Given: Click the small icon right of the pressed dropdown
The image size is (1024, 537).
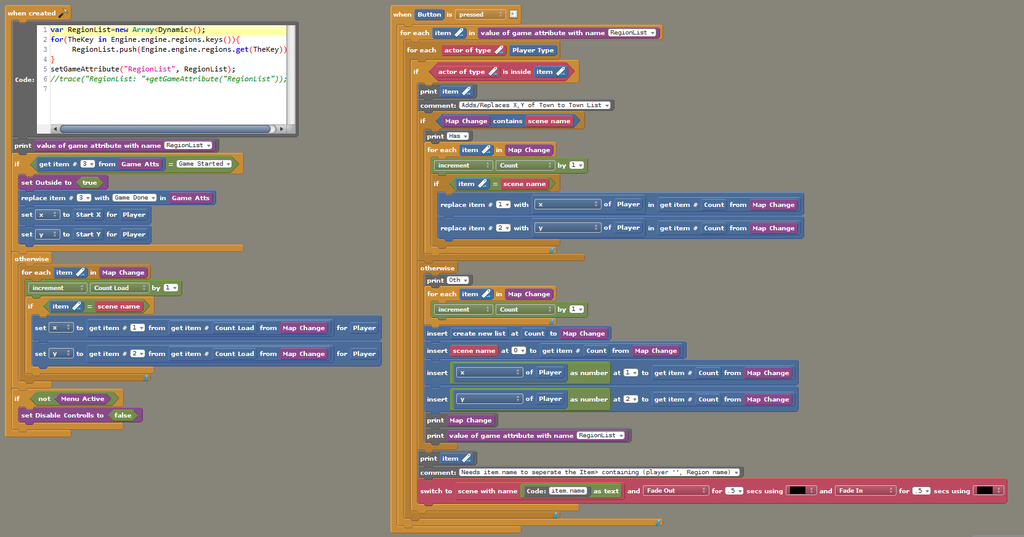Looking at the screenshot, I should [x=513, y=14].
